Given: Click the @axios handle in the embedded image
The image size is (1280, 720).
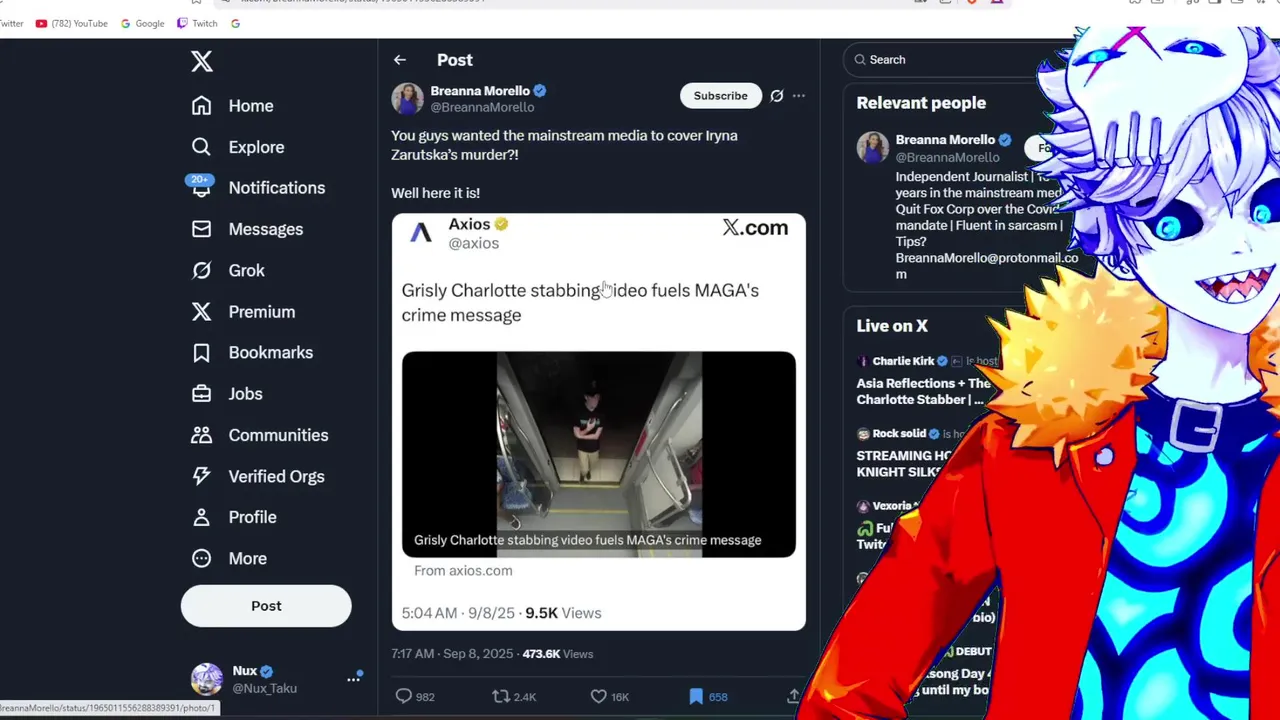Looking at the screenshot, I should pos(473,243).
